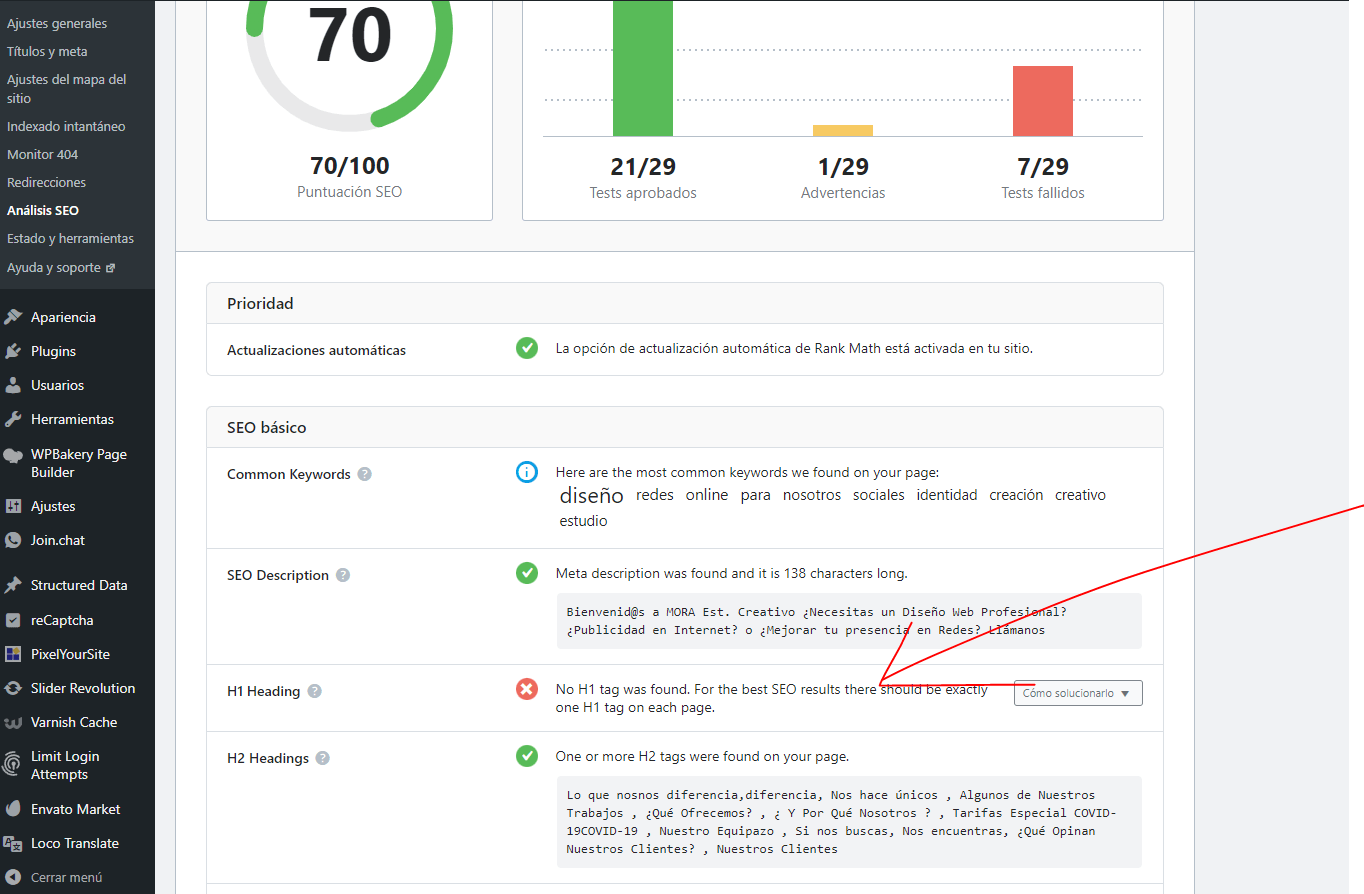Open Ajustes del mapa del sitio
This screenshot has height=894, width=1364.
(x=67, y=89)
